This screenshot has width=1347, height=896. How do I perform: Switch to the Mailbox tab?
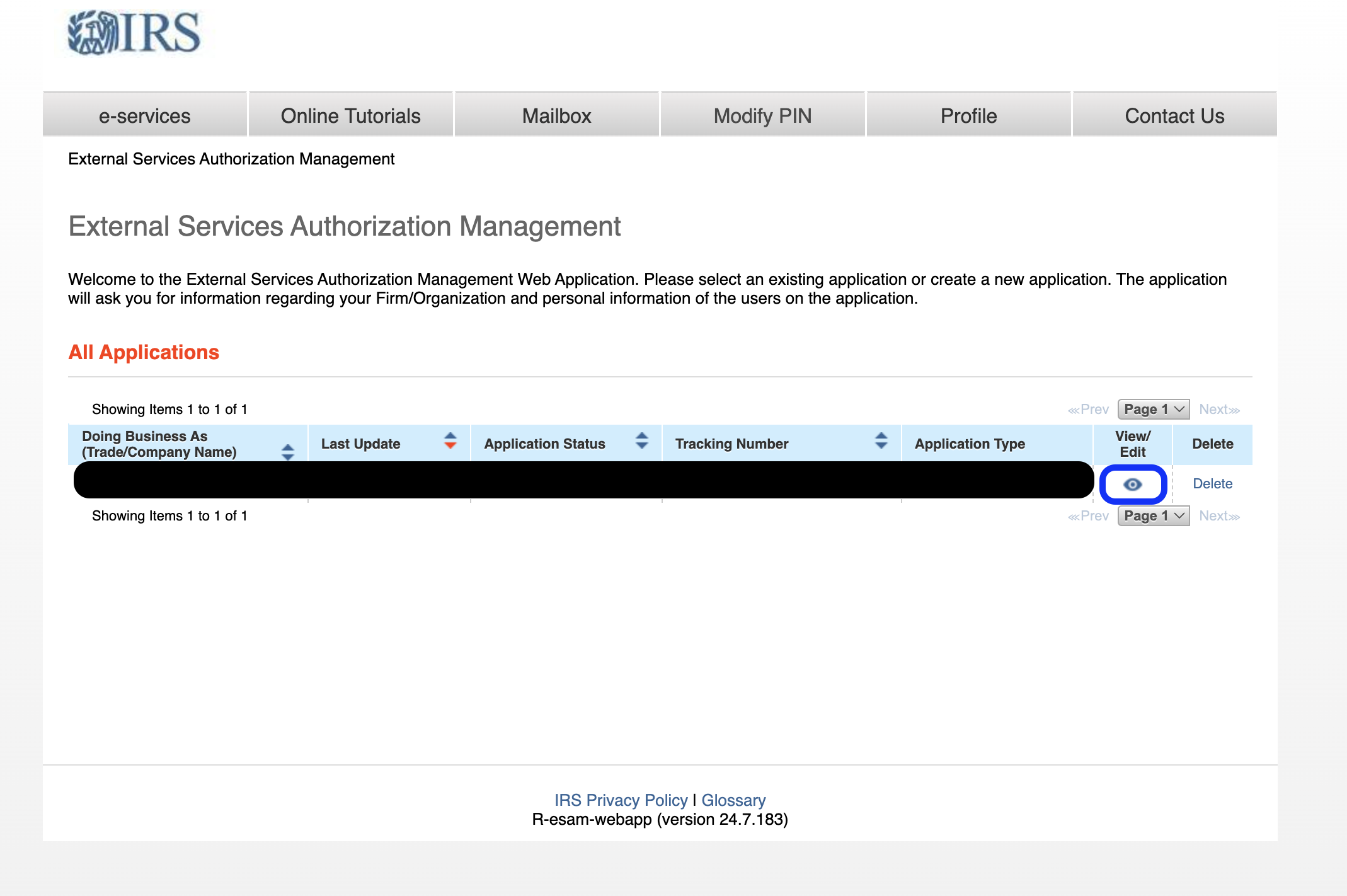(556, 115)
